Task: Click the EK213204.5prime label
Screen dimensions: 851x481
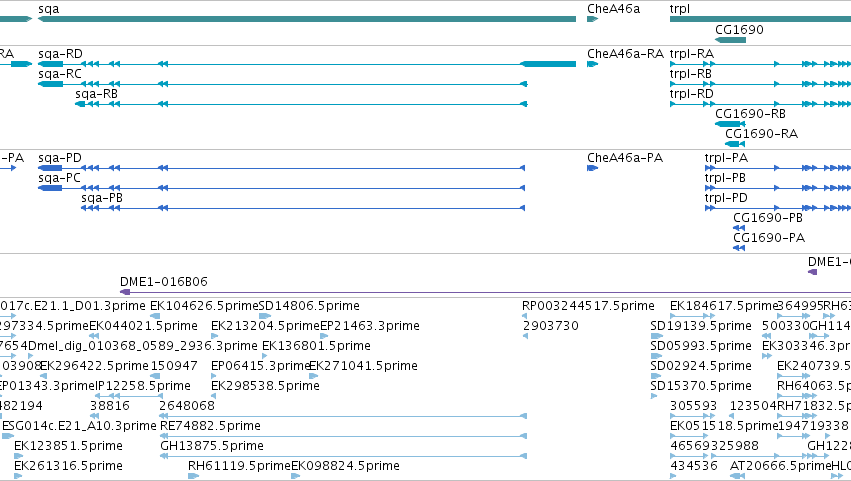Action: (265, 326)
